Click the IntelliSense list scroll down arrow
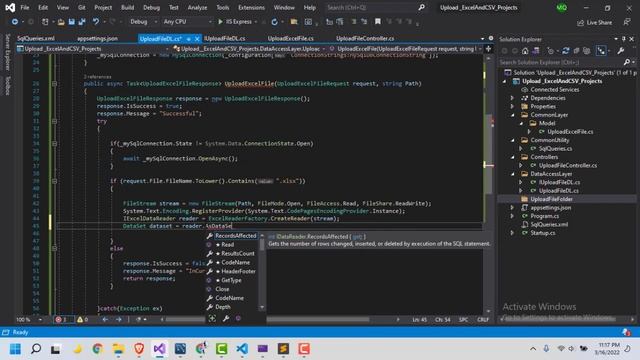Image resolution: width=640 pixels, height=360 pixels. 262,307
